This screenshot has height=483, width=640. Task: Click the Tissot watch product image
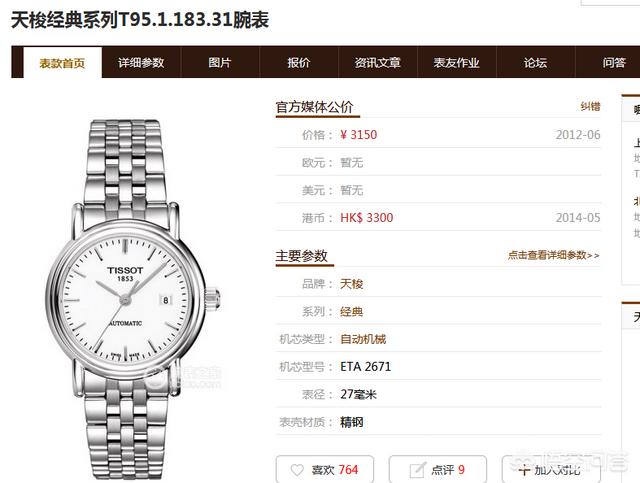coord(133,300)
